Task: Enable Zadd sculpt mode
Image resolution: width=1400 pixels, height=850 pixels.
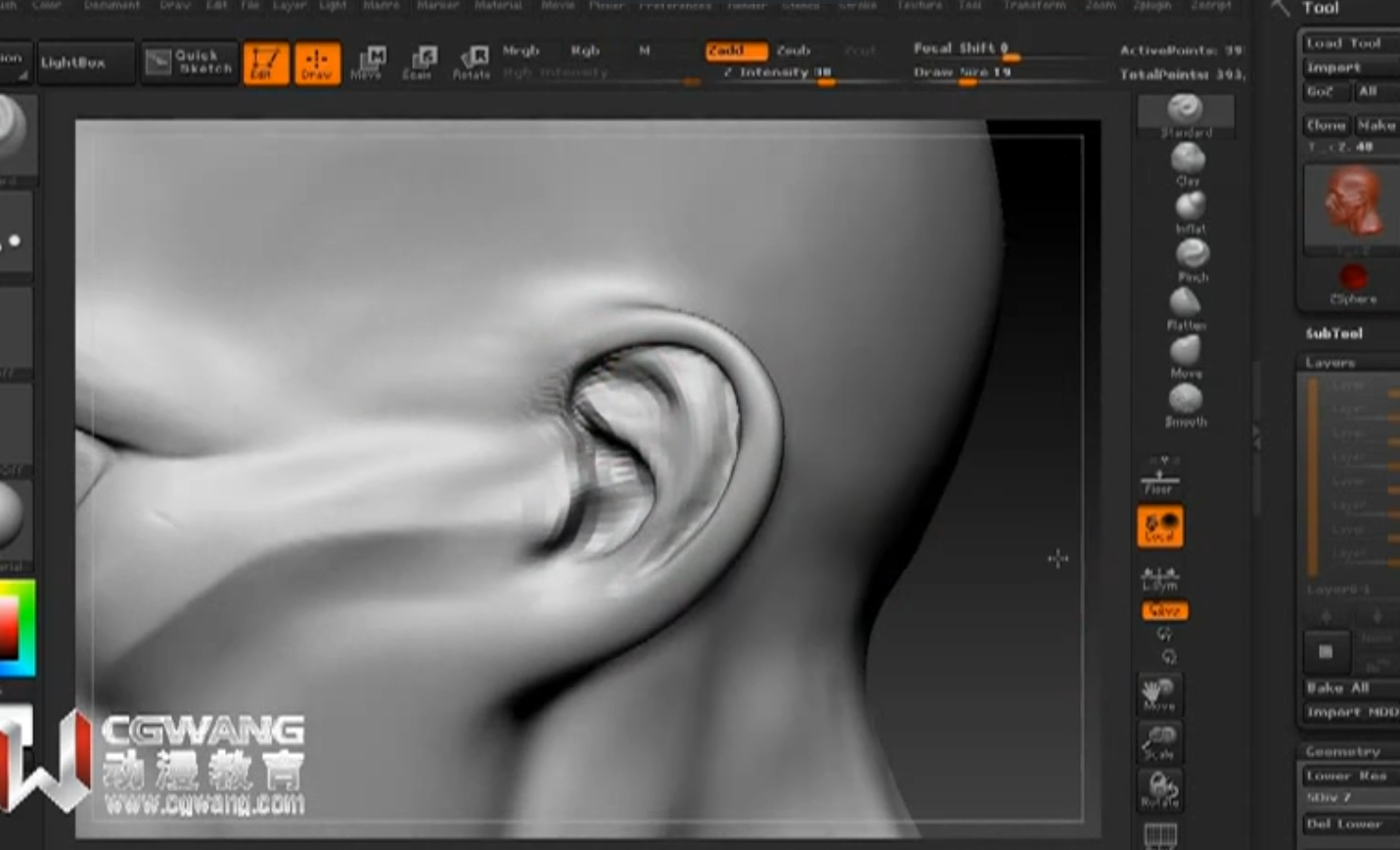Action: click(x=735, y=51)
